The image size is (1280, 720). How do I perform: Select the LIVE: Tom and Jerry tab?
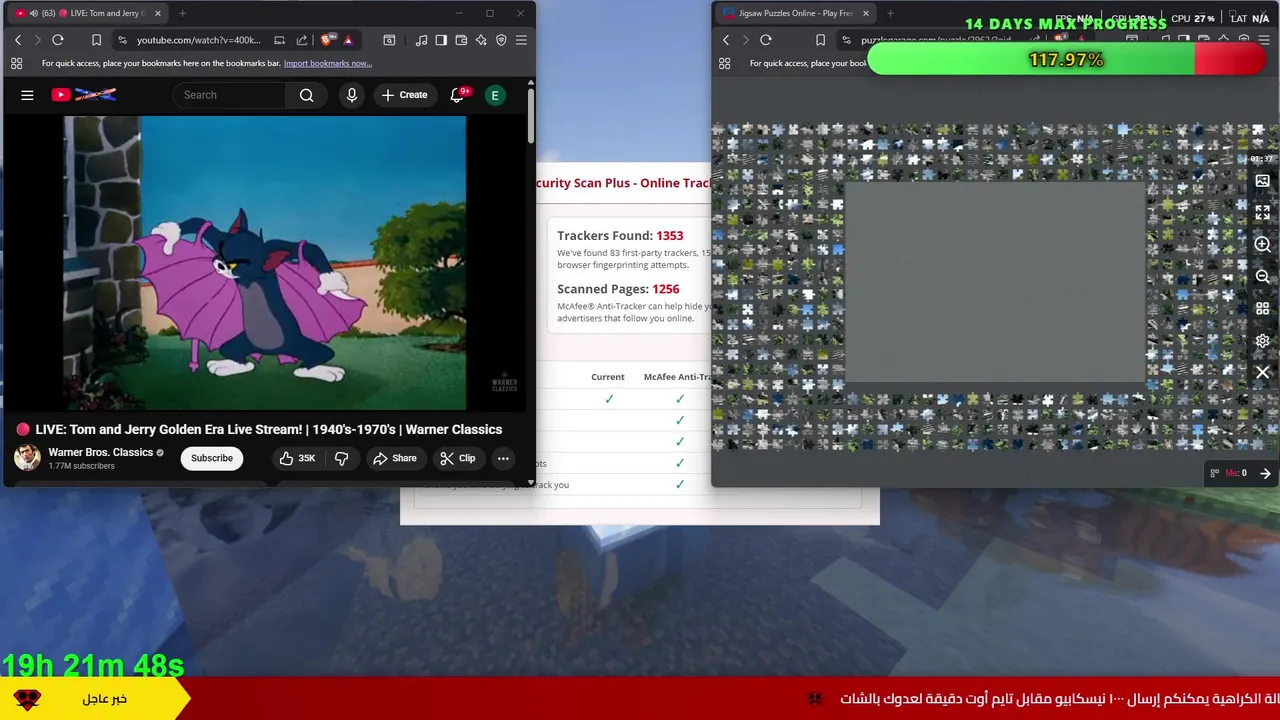tap(87, 13)
